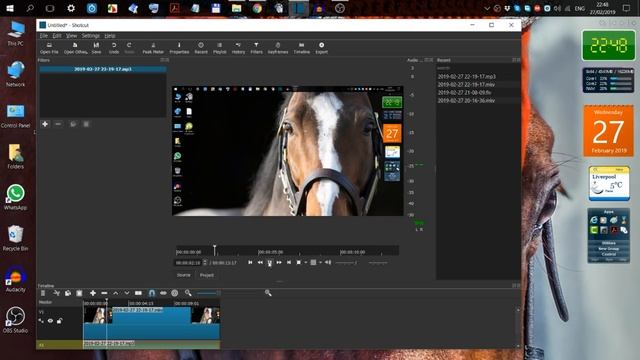Click the timeline Copy button

[68, 293]
